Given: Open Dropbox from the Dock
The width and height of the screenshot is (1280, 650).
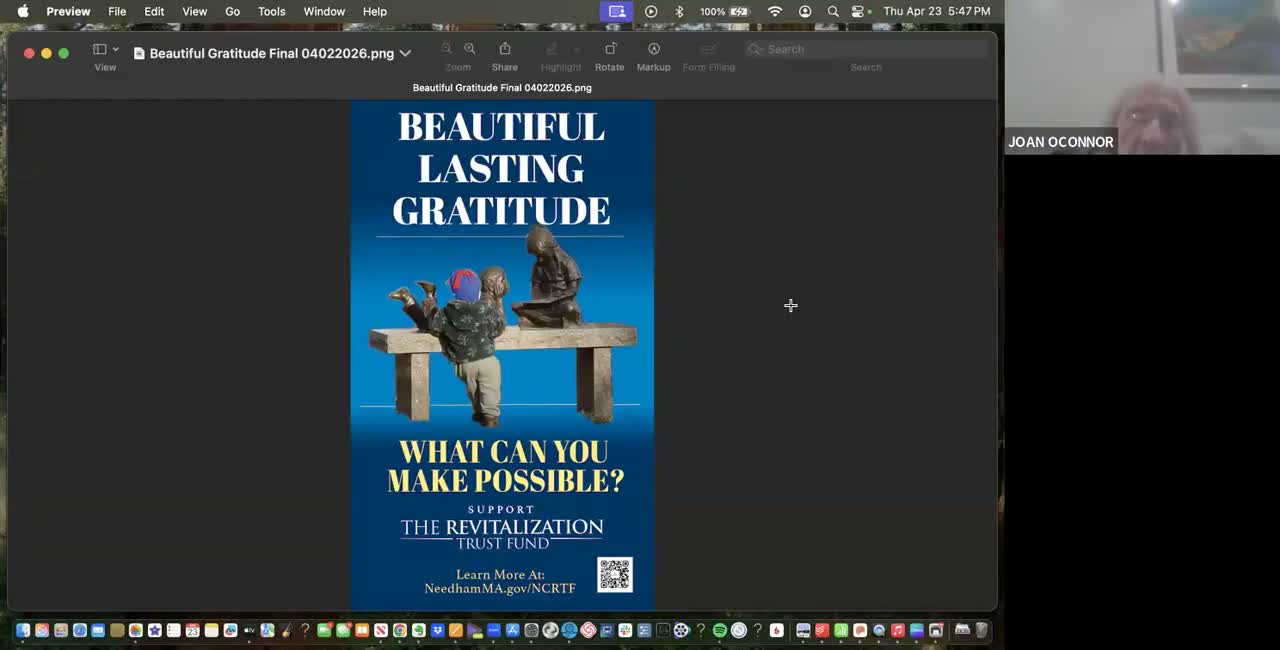Looking at the screenshot, I should point(438,630).
